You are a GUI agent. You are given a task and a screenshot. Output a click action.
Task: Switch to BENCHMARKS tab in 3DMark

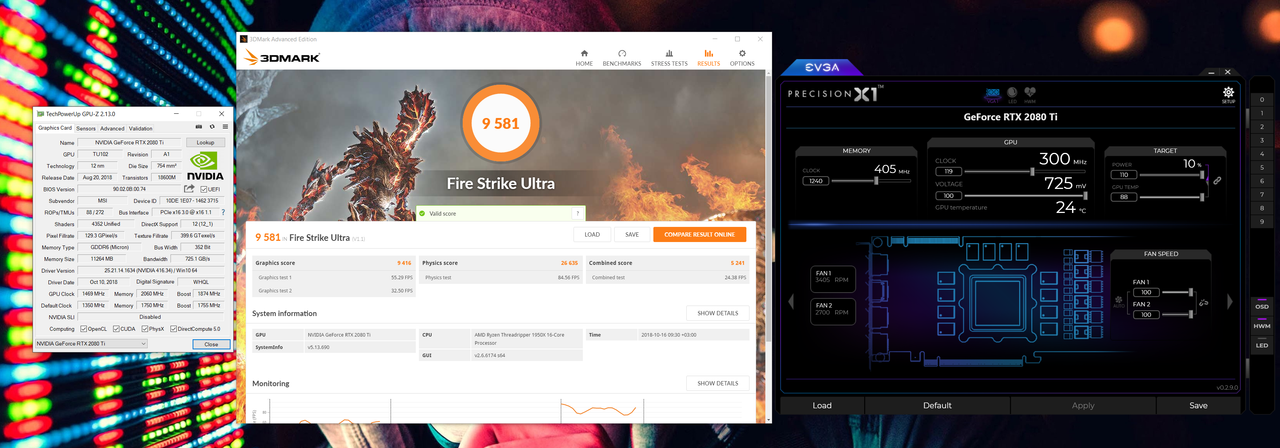pyautogui.click(x=622, y=58)
